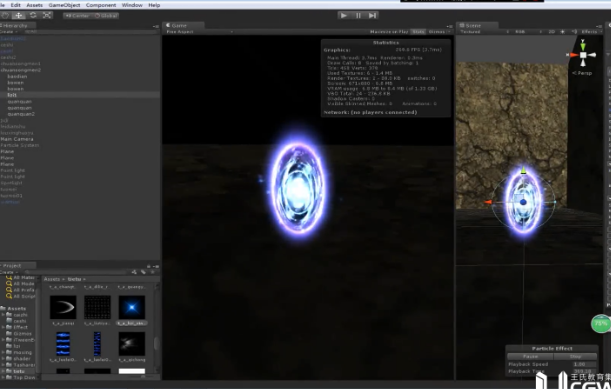Select the All Scripts favorite search
The image size is (611, 389).
(21, 296)
